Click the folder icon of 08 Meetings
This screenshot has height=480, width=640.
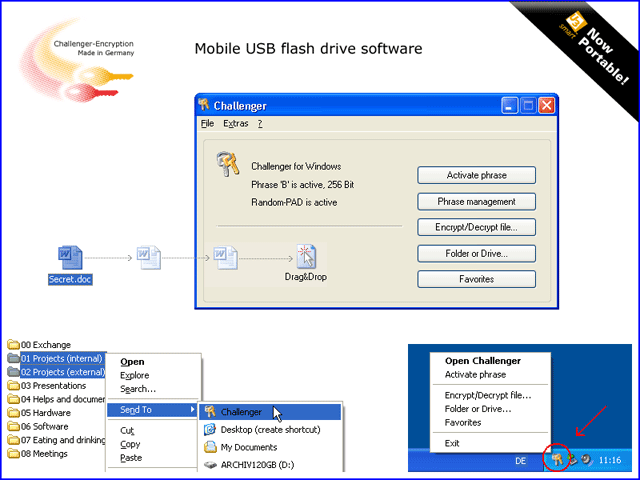click(x=13, y=453)
